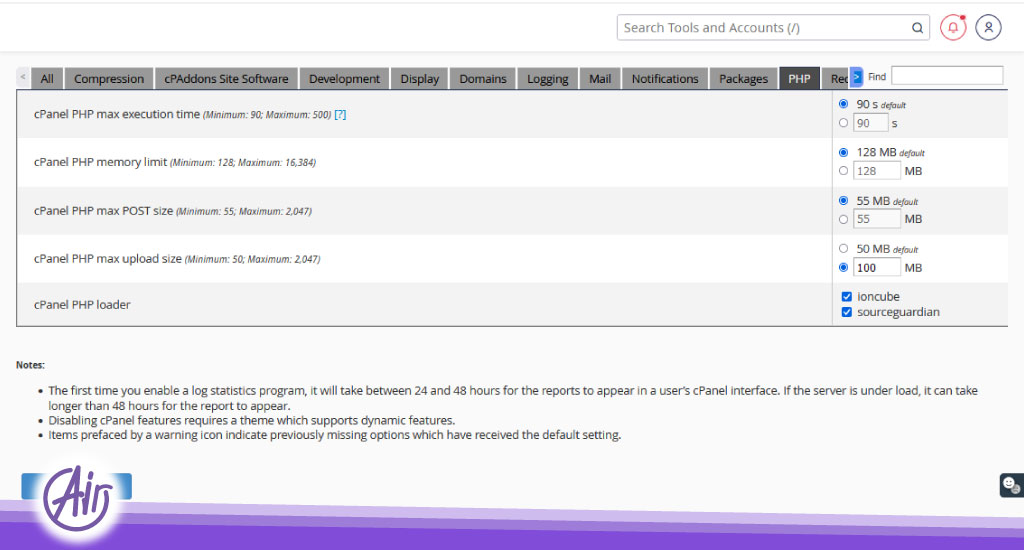Click the memory limit MB input
The width and height of the screenshot is (1024, 550).
click(x=876, y=171)
